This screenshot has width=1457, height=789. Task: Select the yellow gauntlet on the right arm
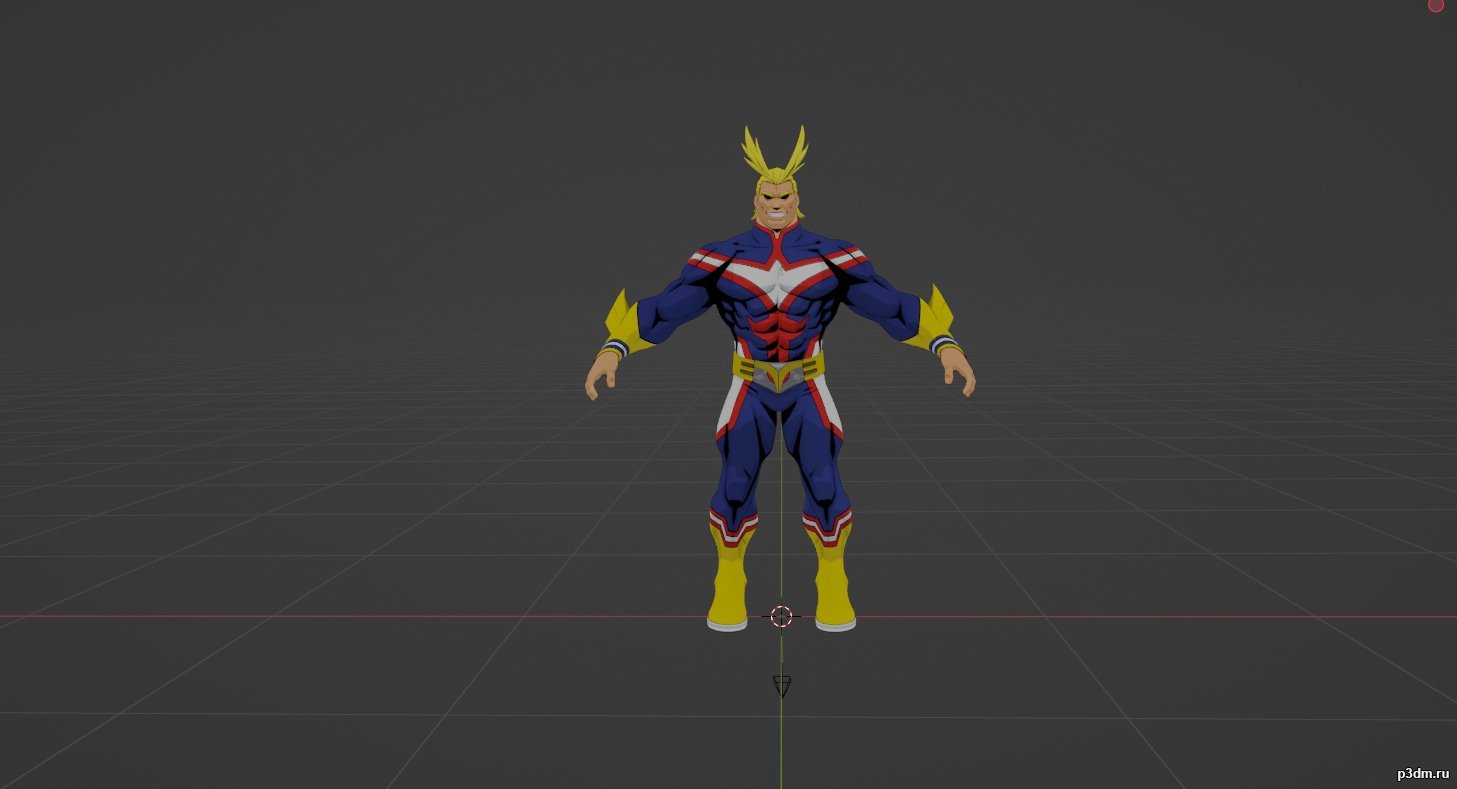click(x=934, y=322)
